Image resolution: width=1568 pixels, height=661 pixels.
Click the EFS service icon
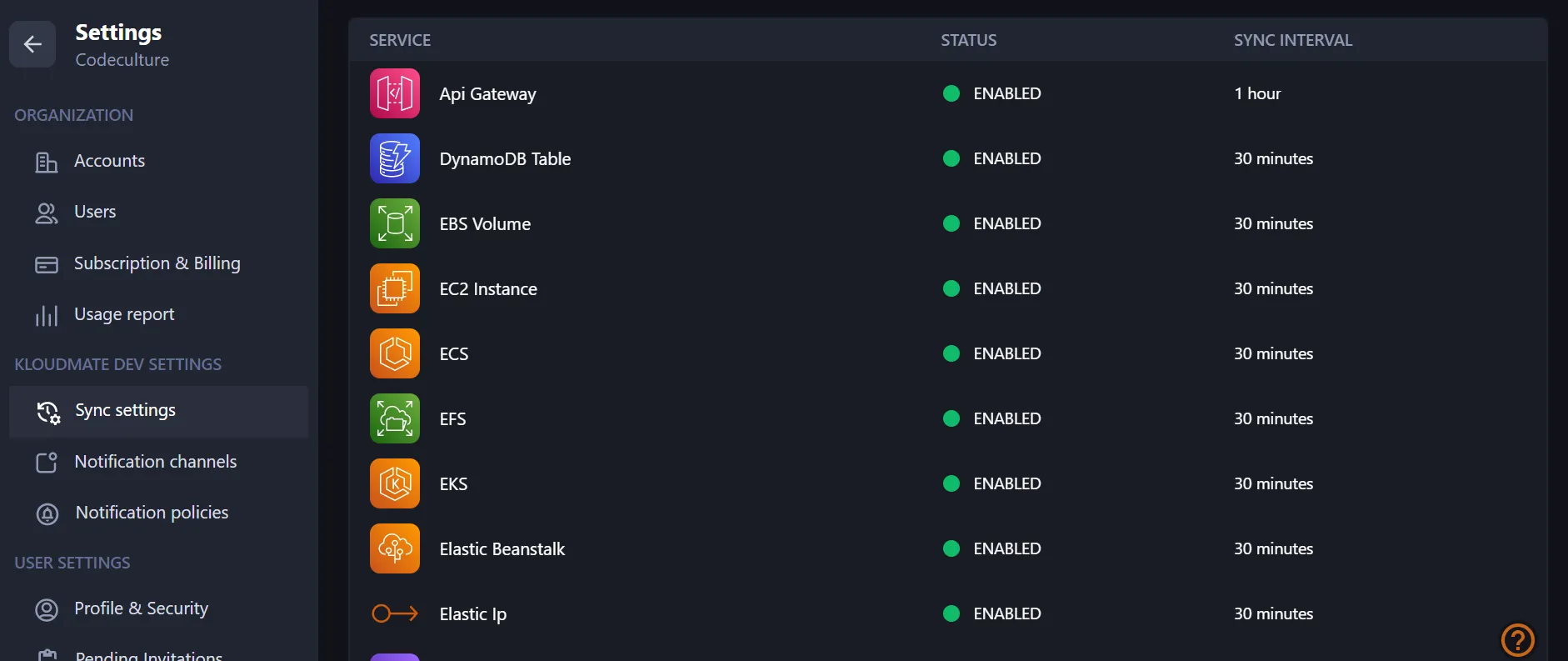pos(395,418)
